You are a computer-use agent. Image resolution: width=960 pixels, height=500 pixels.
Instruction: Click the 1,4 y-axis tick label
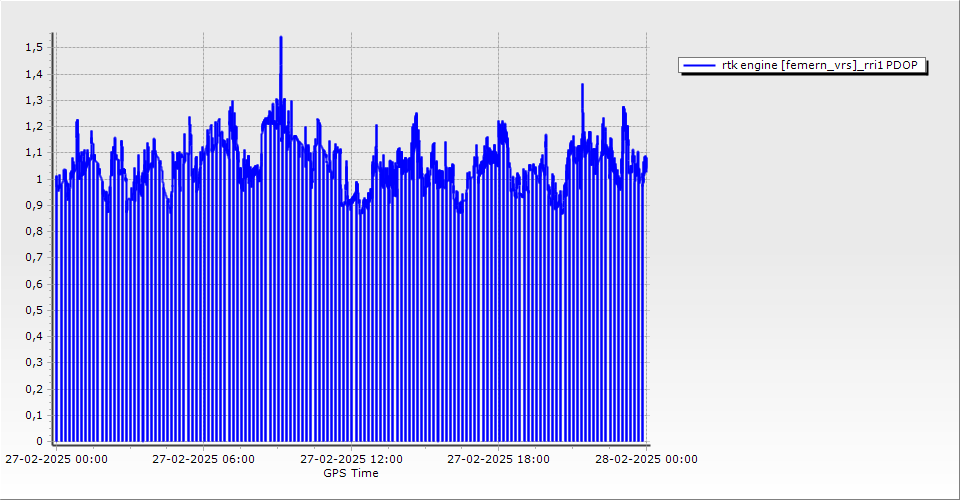34,74
